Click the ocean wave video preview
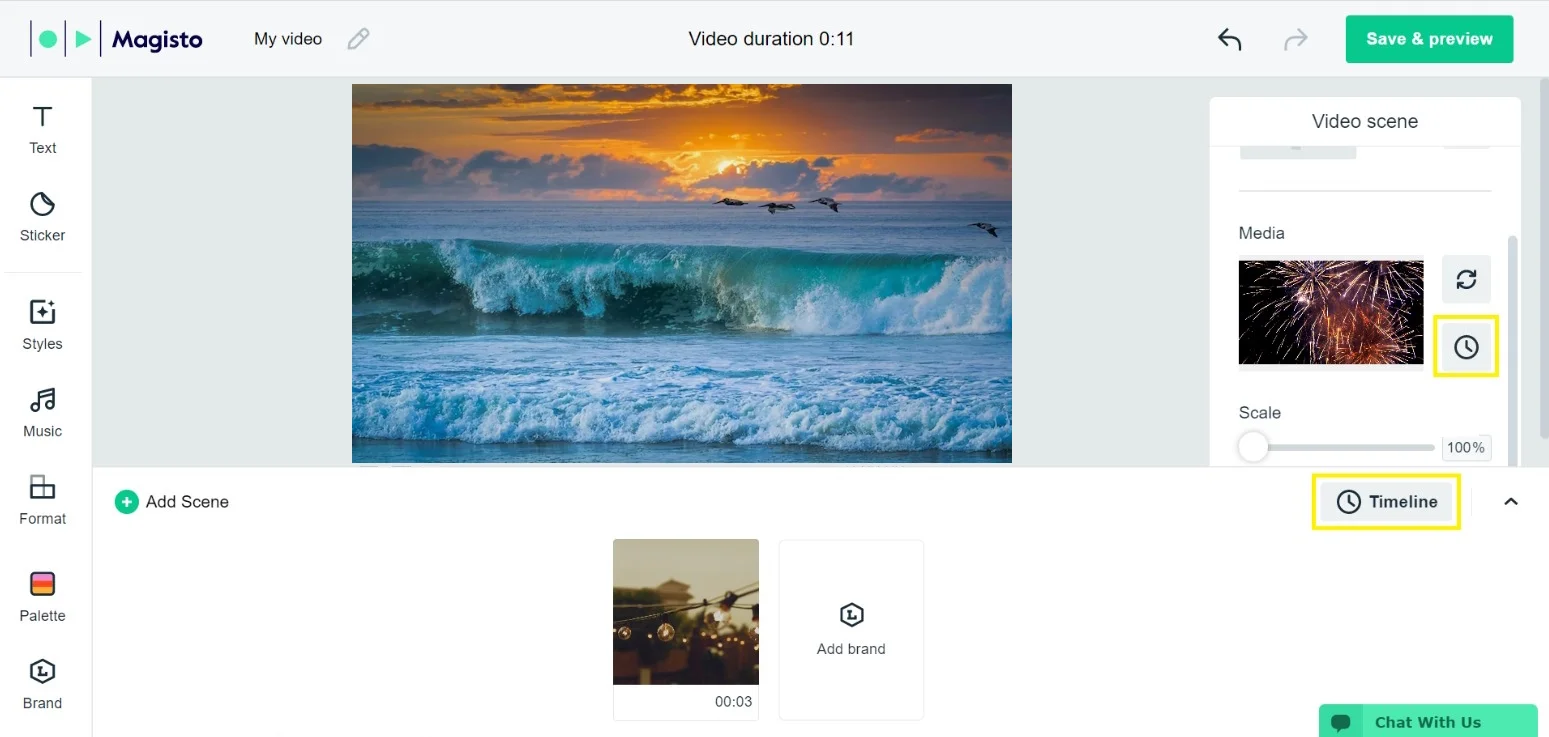Image resolution: width=1549 pixels, height=737 pixels. [x=682, y=273]
